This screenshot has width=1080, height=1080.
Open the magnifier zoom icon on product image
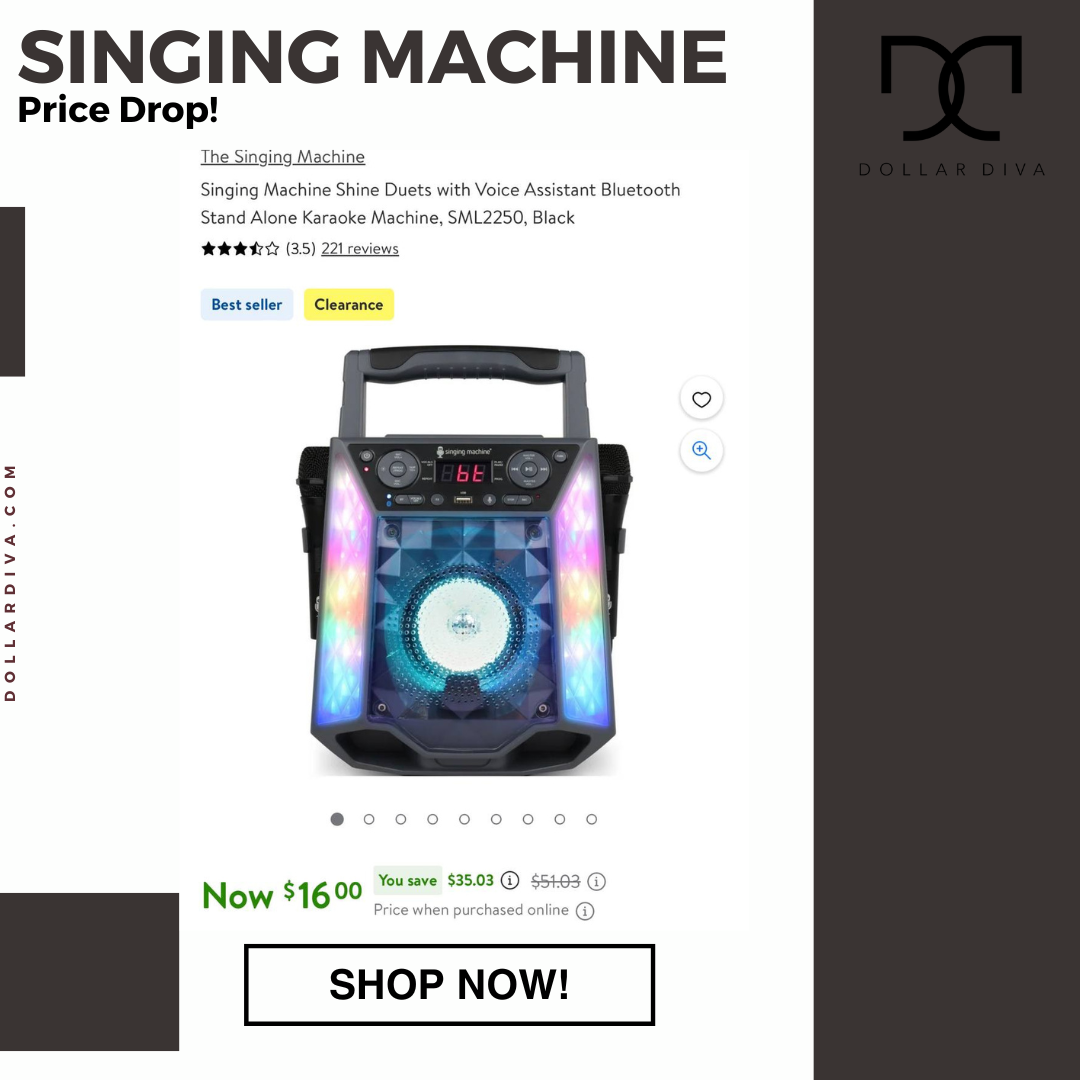[701, 450]
